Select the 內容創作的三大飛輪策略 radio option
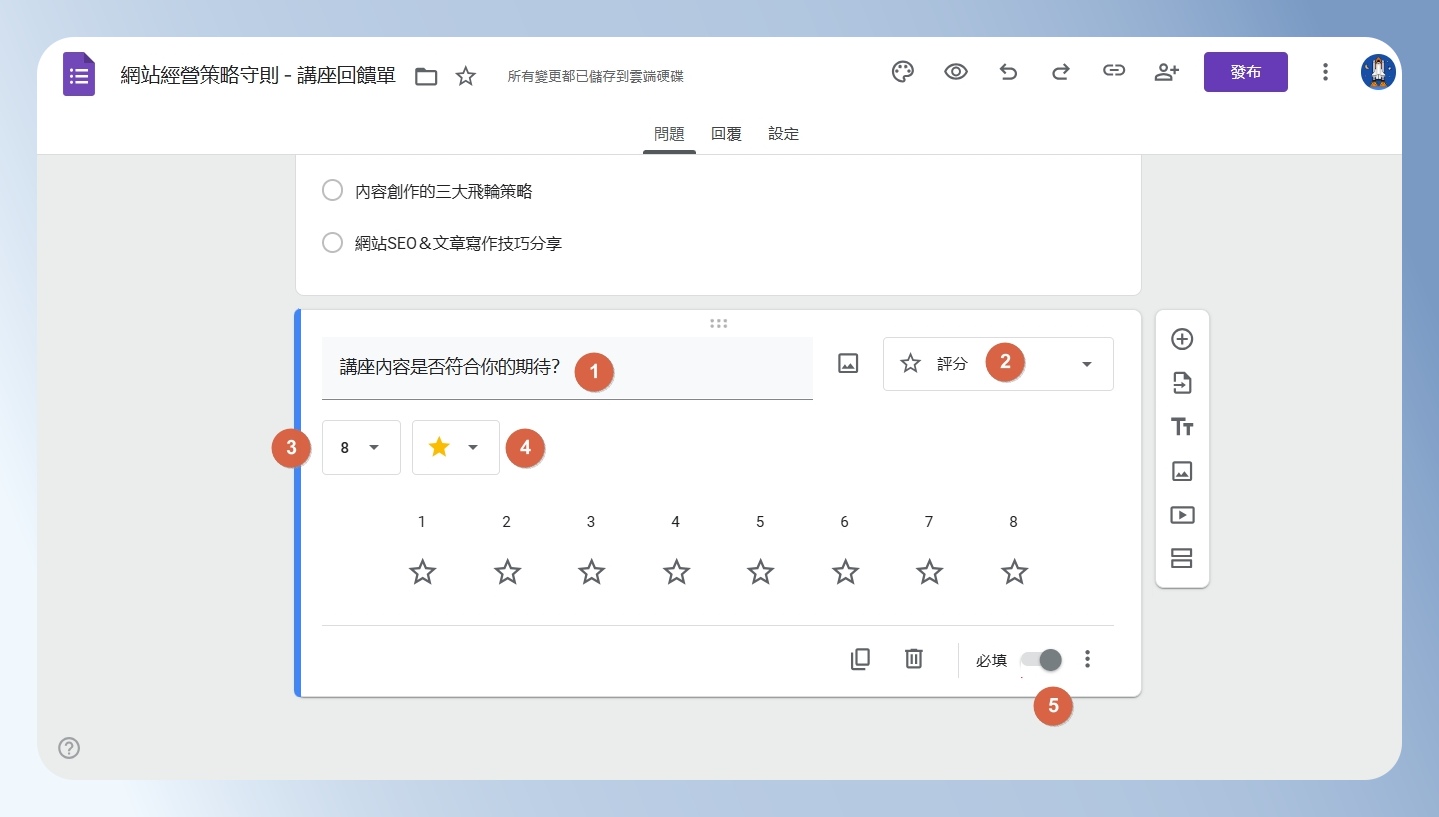Image resolution: width=1439 pixels, height=817 pixels. (333, 190)
